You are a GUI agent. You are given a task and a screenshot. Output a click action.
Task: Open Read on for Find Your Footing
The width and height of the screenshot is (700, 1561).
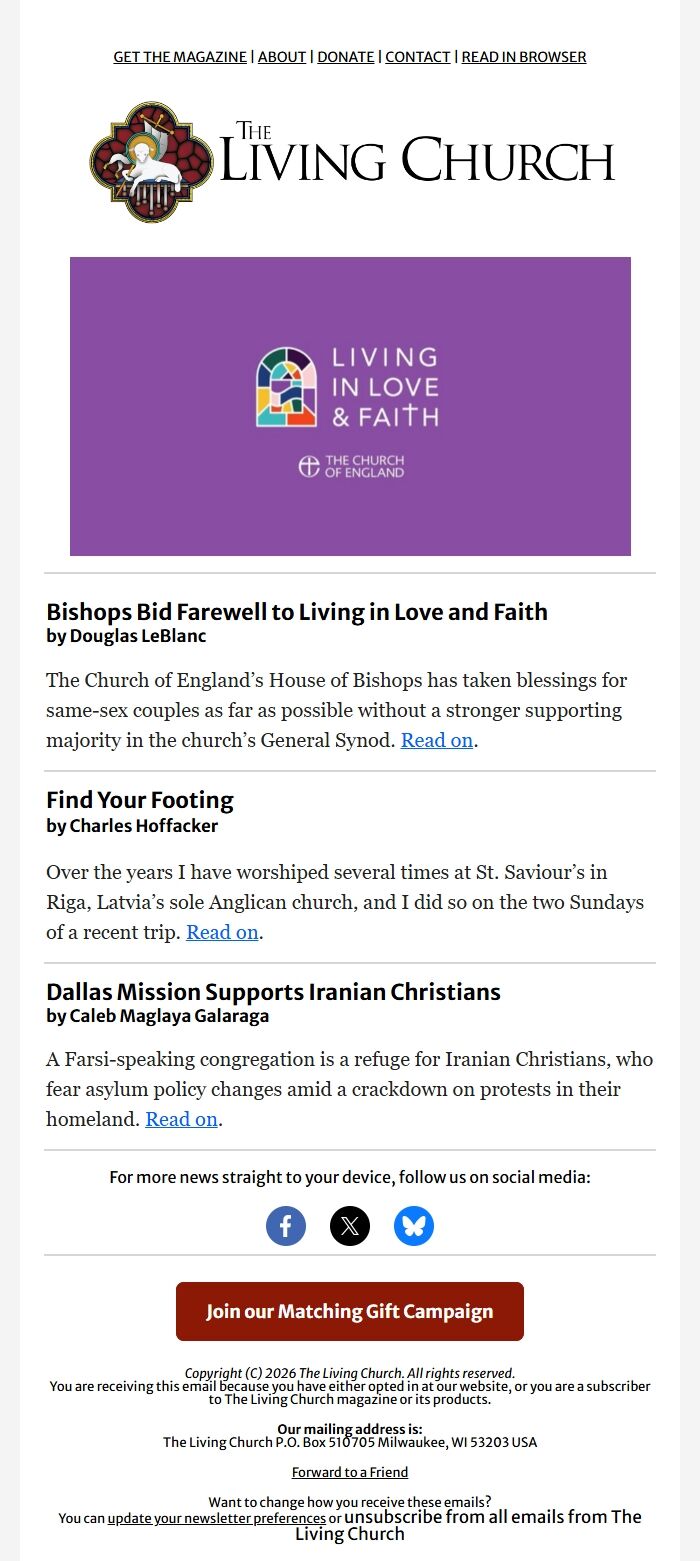coord(221,932)
